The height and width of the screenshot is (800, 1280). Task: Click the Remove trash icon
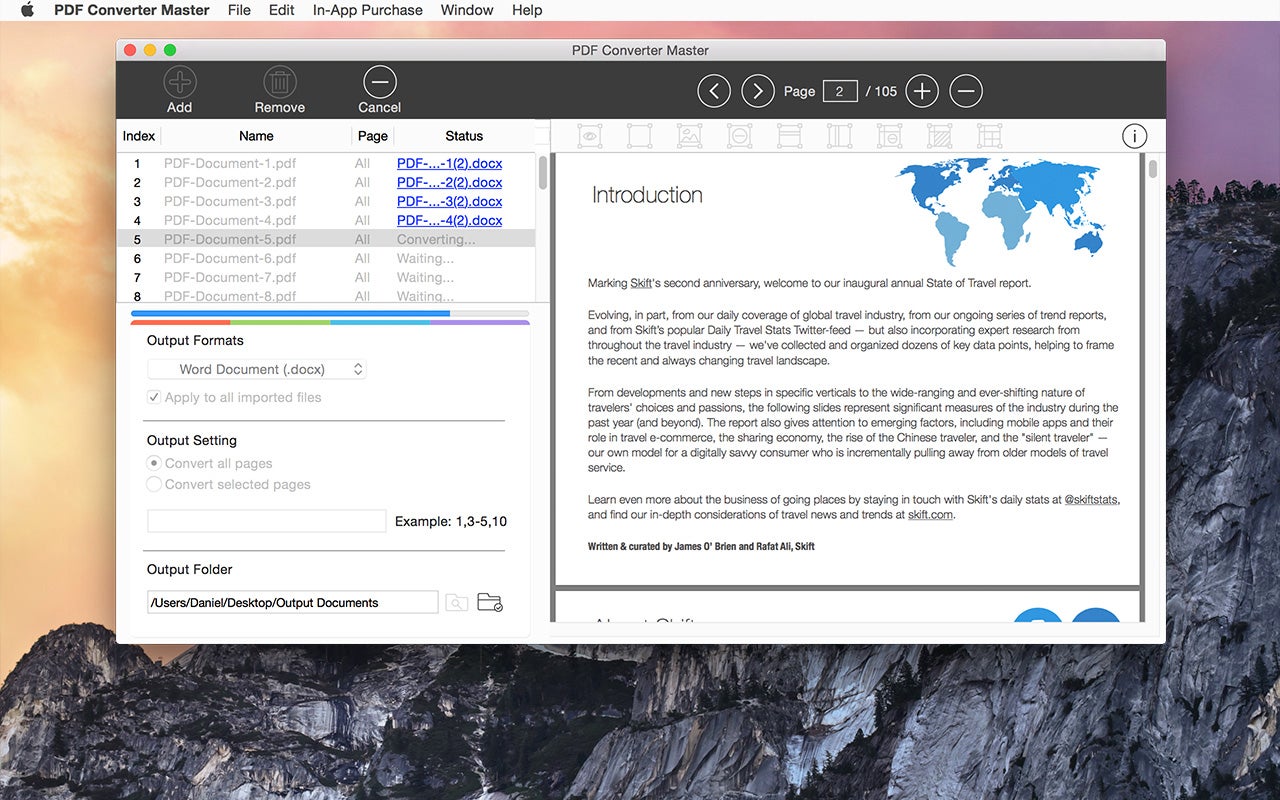click(x=280, y=82)
